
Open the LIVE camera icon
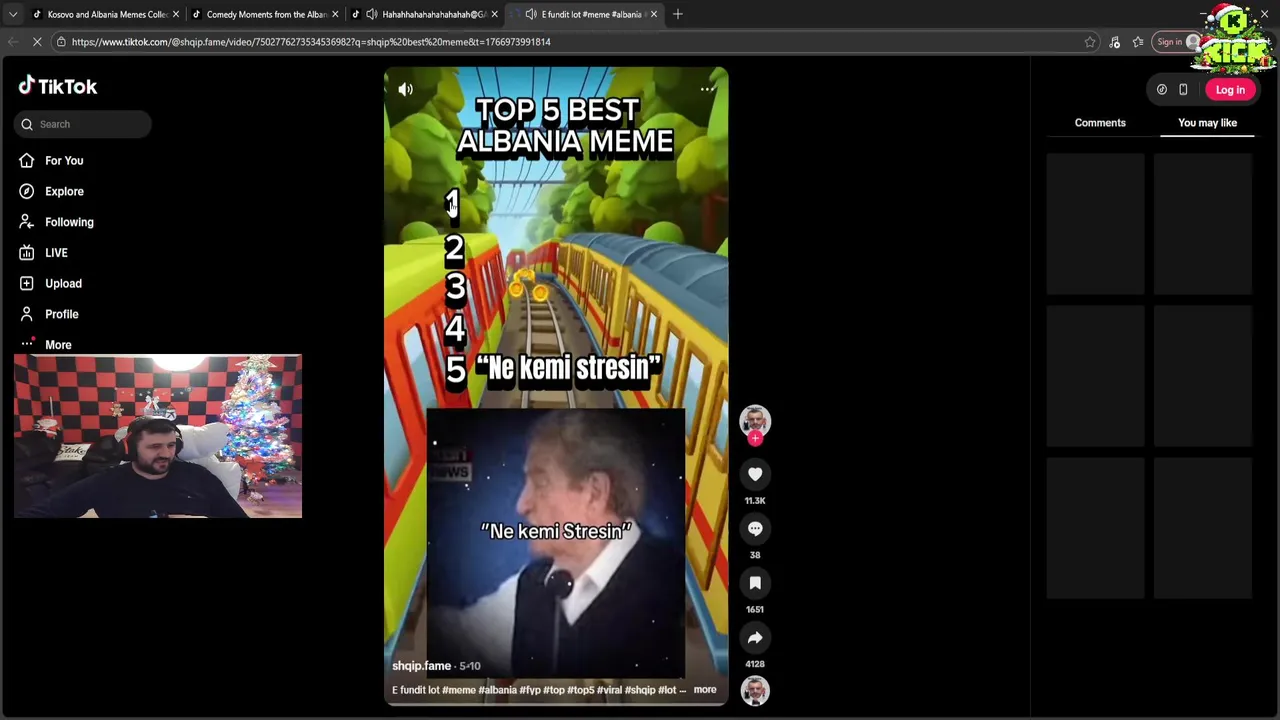(x=27, y=253)
